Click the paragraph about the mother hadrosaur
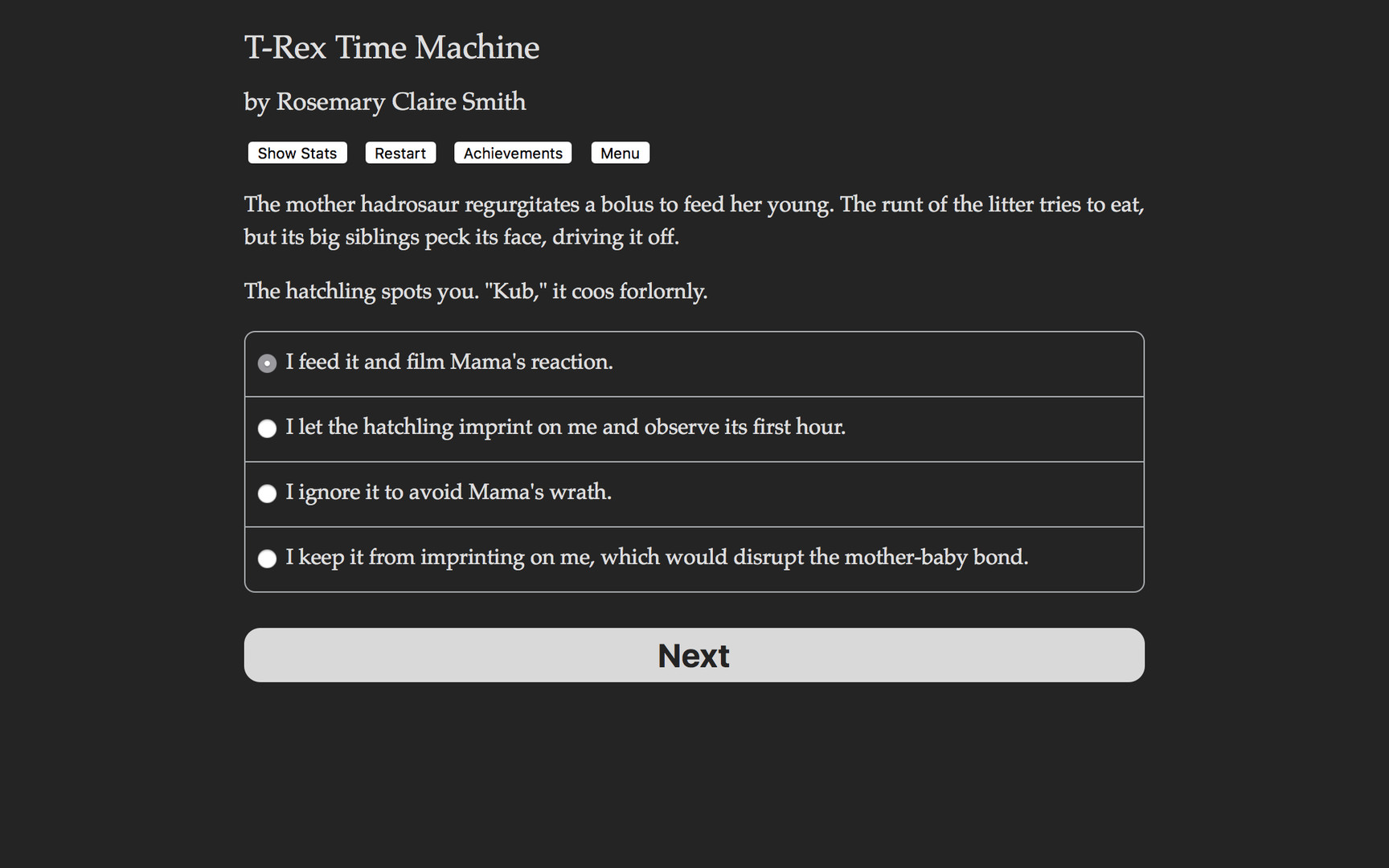The image size is (1389, 868). click(693, 220)
